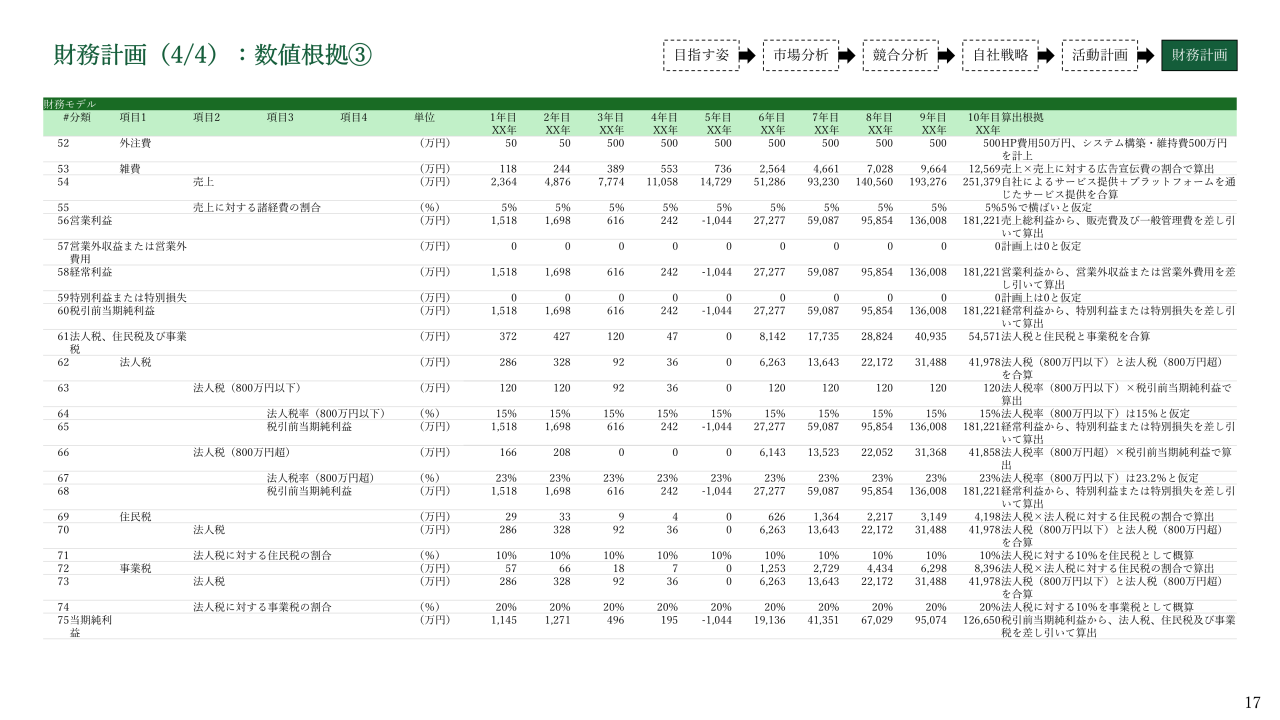Click the arrow between 競合分析 and 自社戦略

point(946,56)
